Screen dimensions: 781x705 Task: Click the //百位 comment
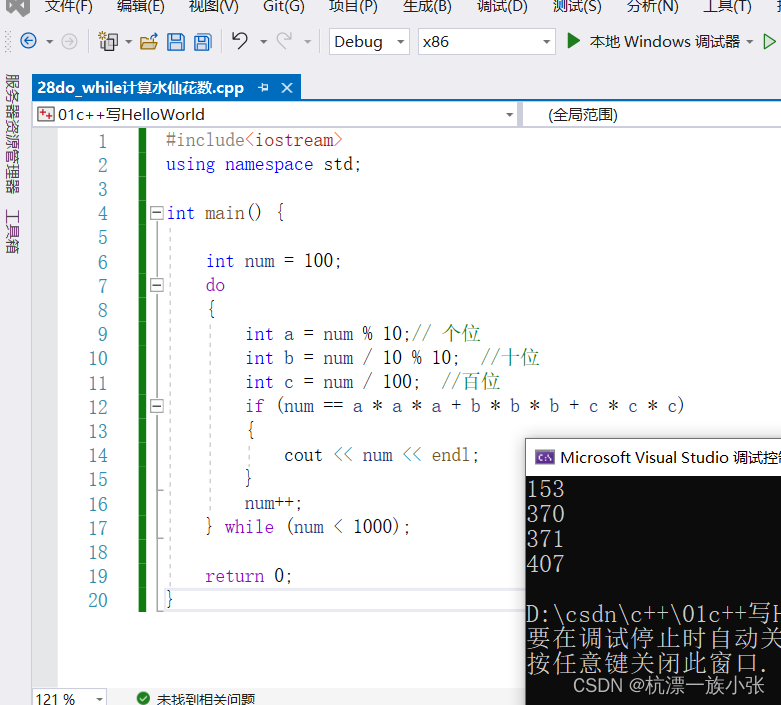tap(470, 382)
